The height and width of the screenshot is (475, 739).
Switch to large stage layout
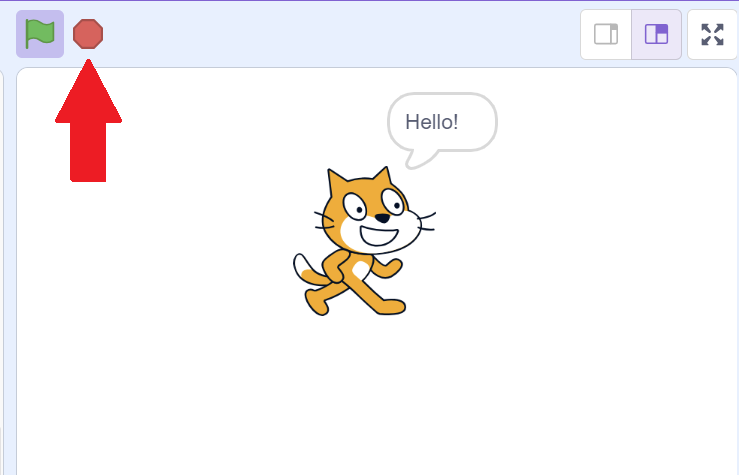click(657, 34)
